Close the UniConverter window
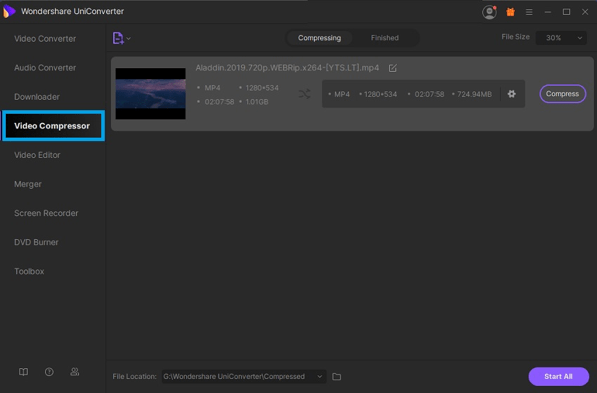This screenshot has height=393, width=597. 585,12
